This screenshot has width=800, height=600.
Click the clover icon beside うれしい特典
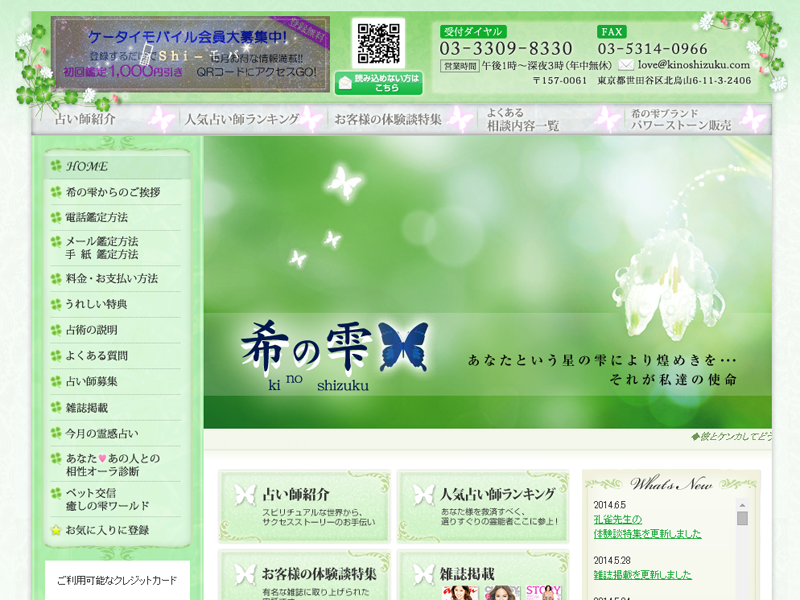pyautogui.click(x=56, y=305)
